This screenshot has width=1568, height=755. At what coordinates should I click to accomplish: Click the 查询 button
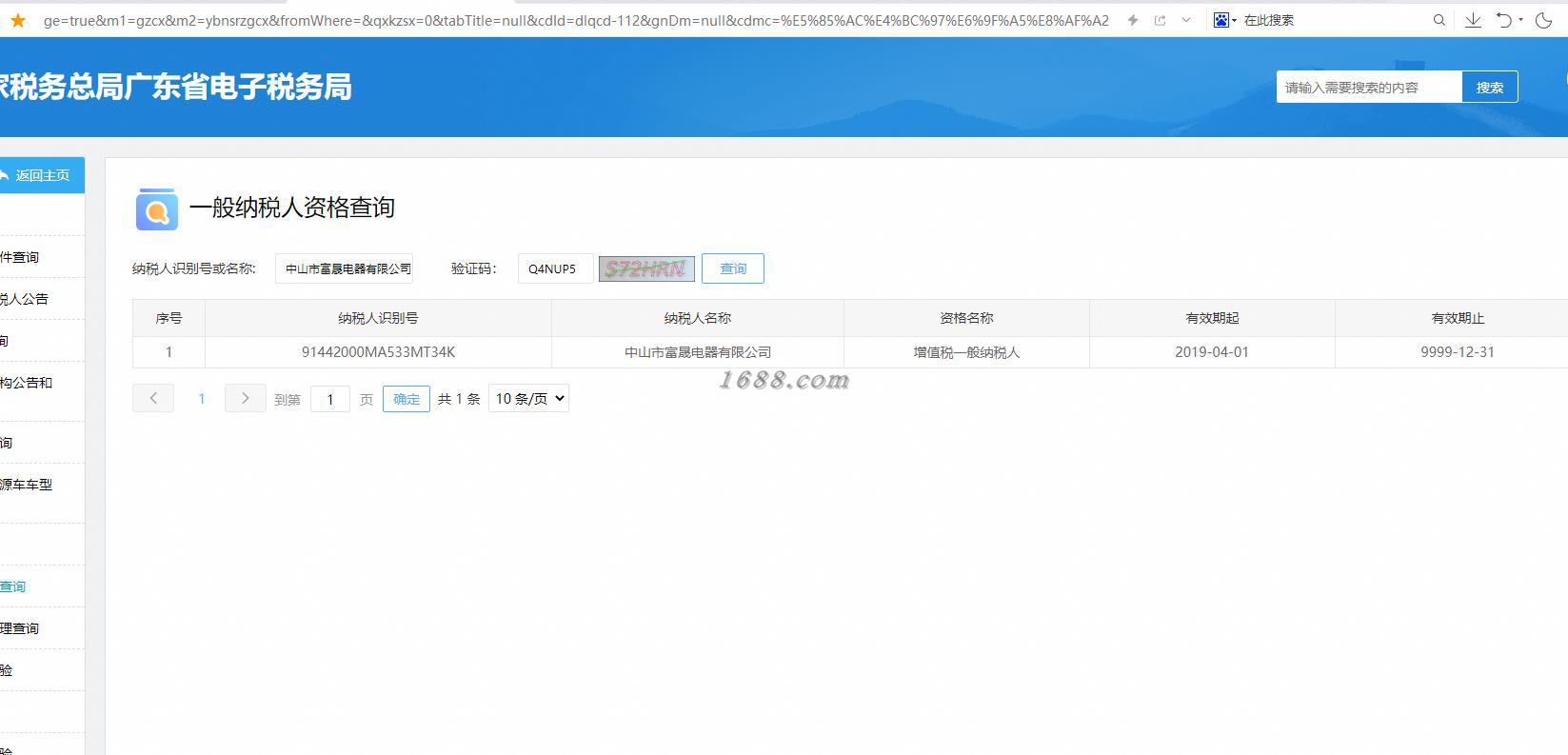point(733,268)
